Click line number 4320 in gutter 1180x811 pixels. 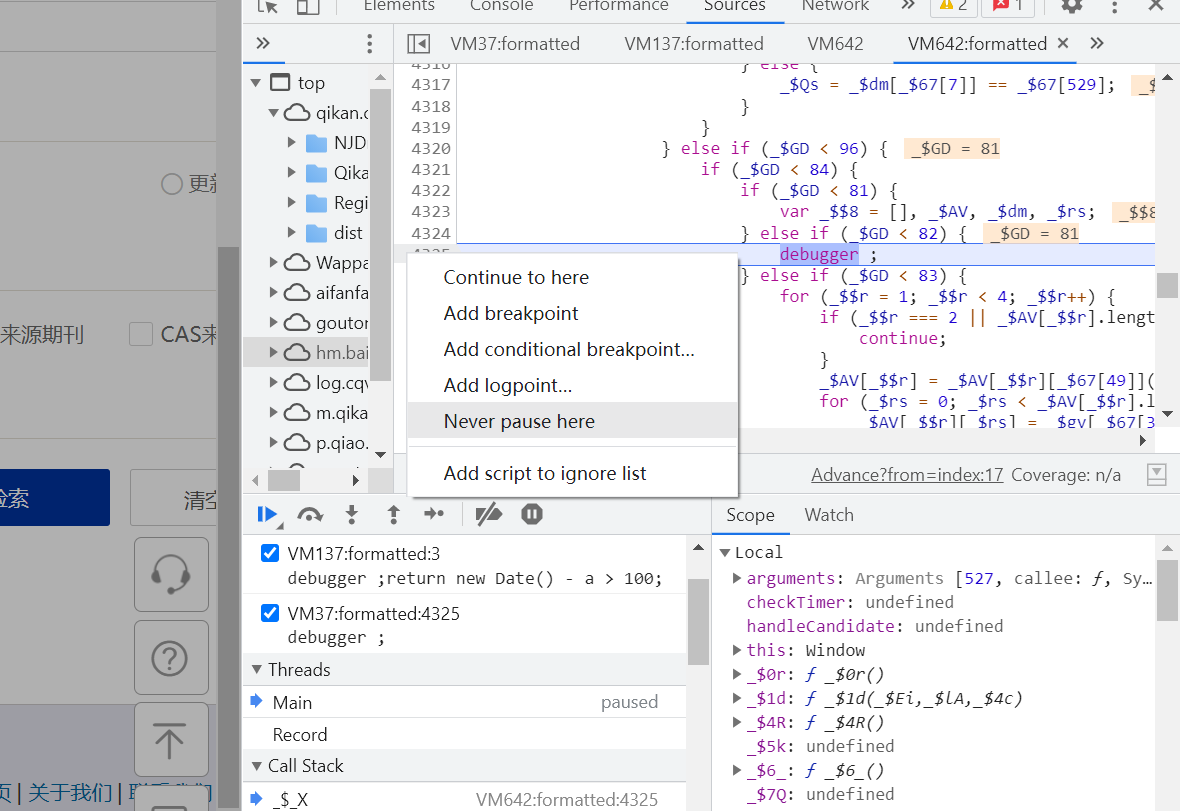point(430,148)
